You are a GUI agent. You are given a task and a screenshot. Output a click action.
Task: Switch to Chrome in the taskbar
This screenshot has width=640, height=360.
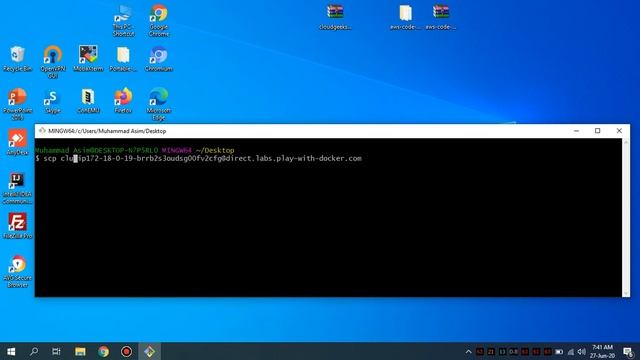103,351
